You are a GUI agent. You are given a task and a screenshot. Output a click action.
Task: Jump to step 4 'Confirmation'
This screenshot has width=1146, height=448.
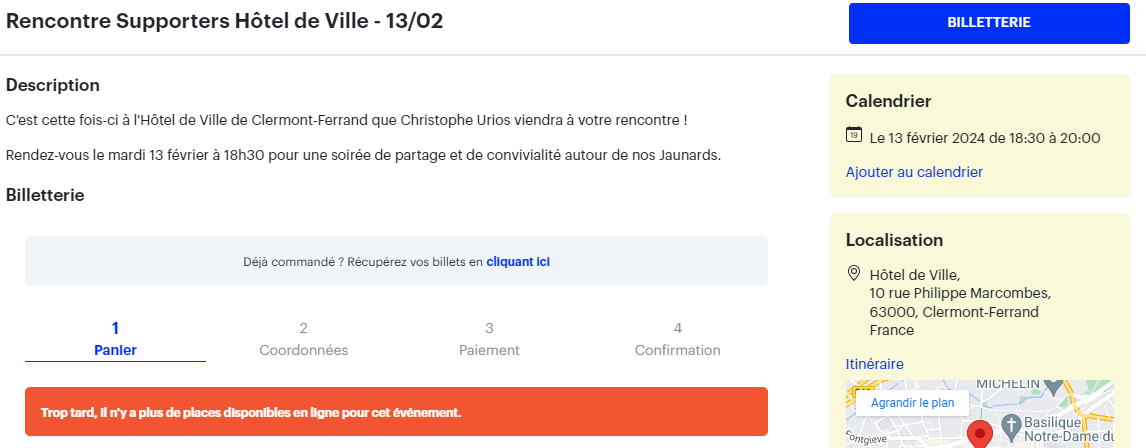677,339
